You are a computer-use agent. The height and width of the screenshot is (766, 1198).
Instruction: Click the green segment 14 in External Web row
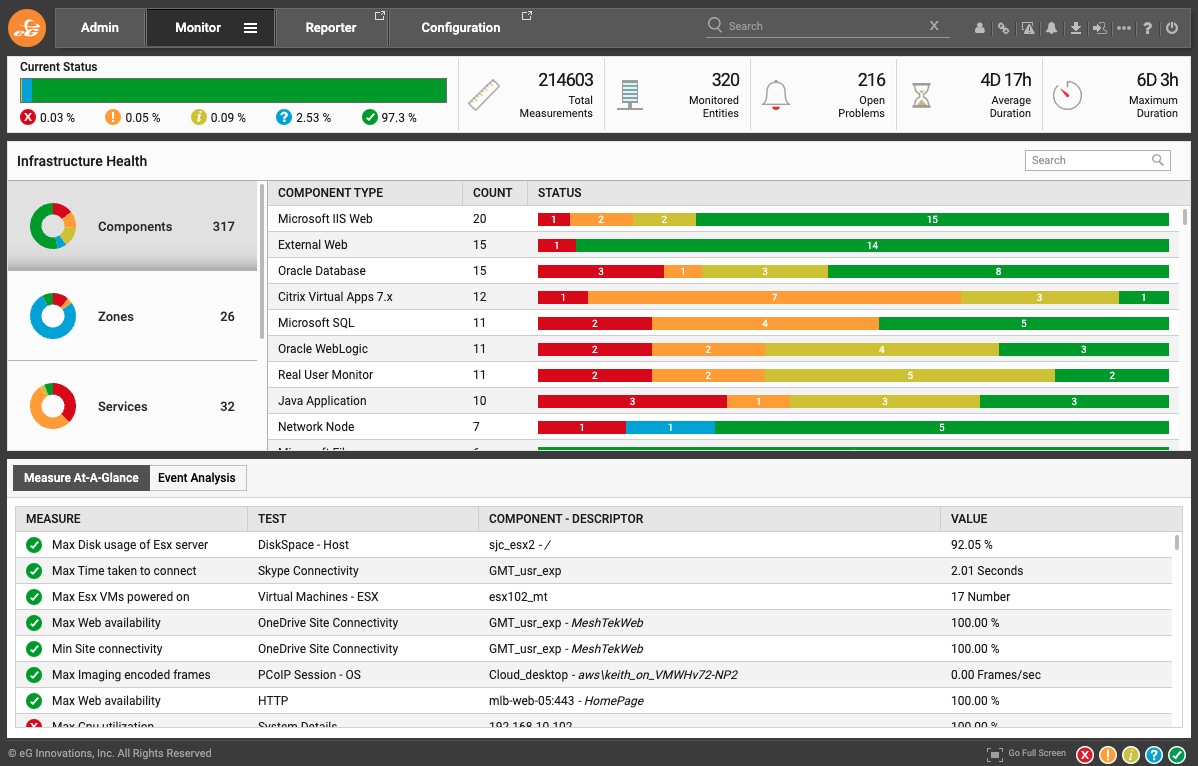pos(872,245)
